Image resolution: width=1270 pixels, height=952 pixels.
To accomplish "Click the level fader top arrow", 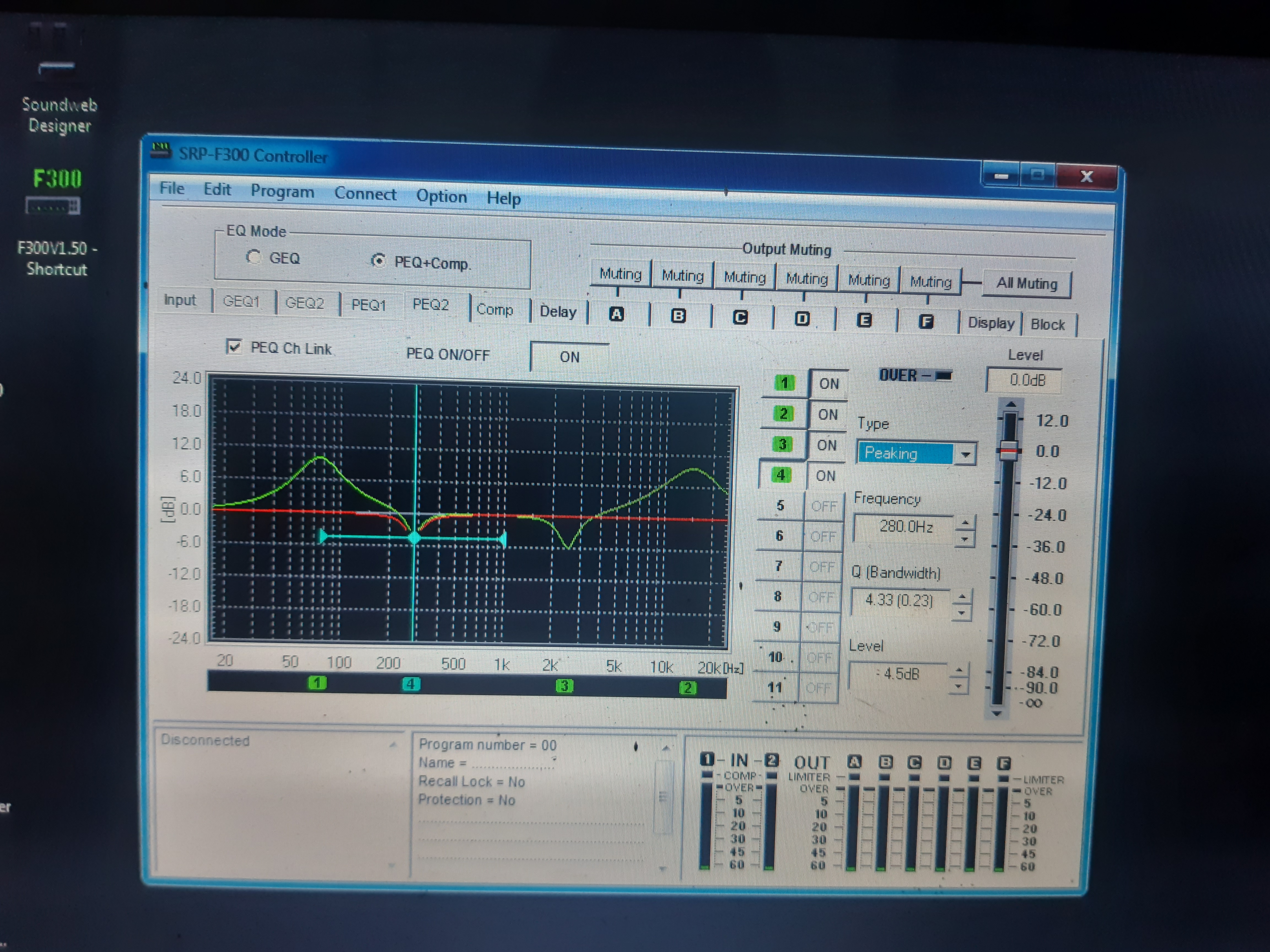I will 1011,404.
